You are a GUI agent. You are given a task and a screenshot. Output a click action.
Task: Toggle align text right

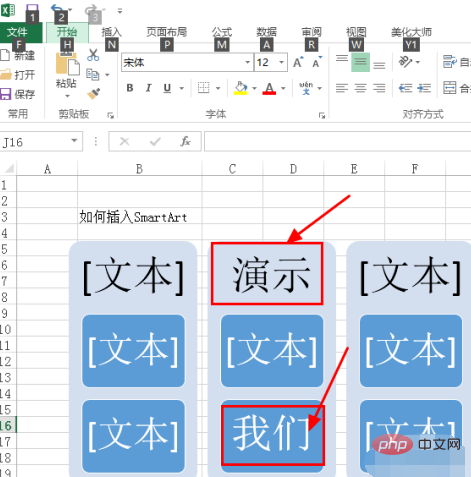[x=379, y=88]
